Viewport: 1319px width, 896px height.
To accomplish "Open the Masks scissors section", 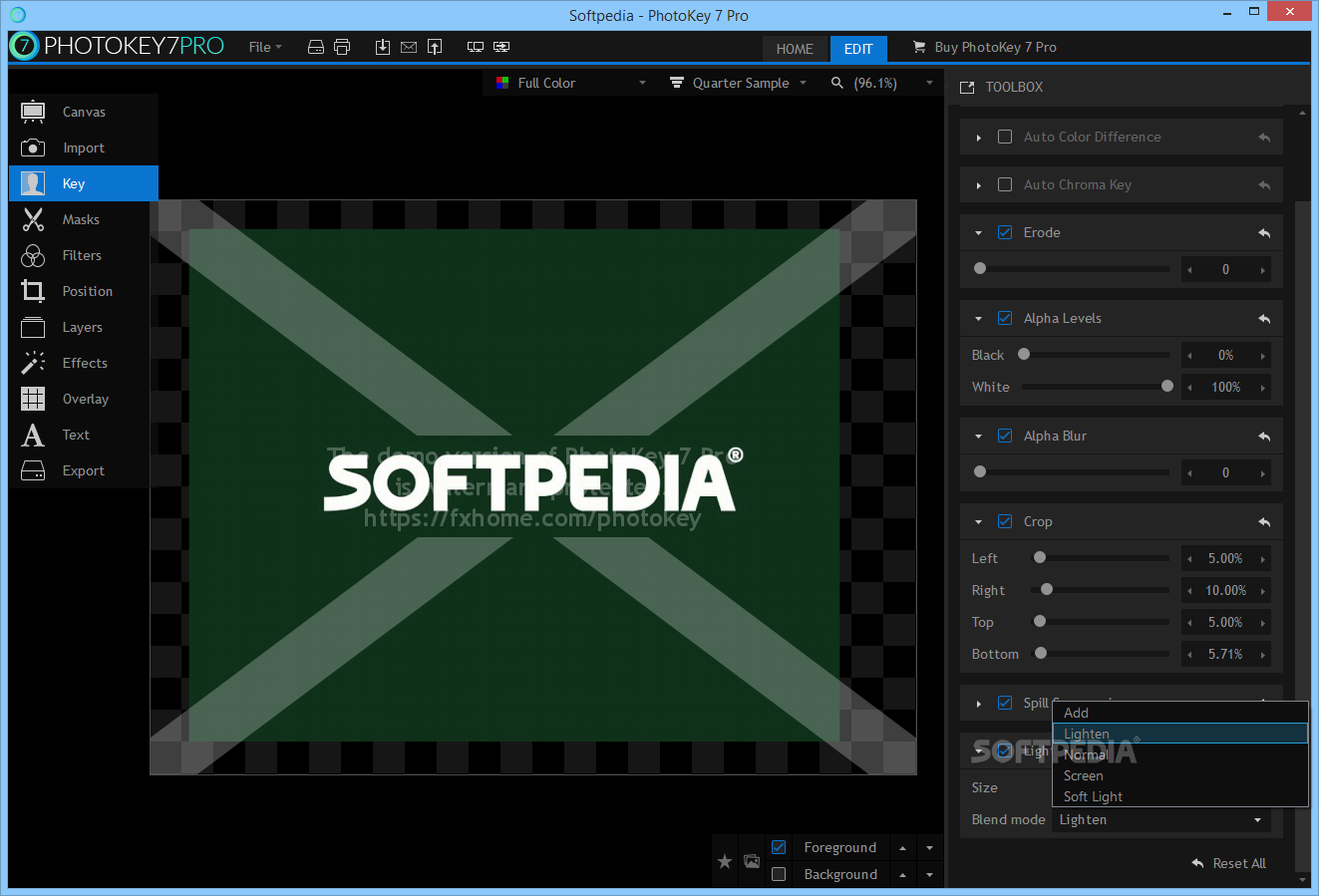I will pos(84,219).
